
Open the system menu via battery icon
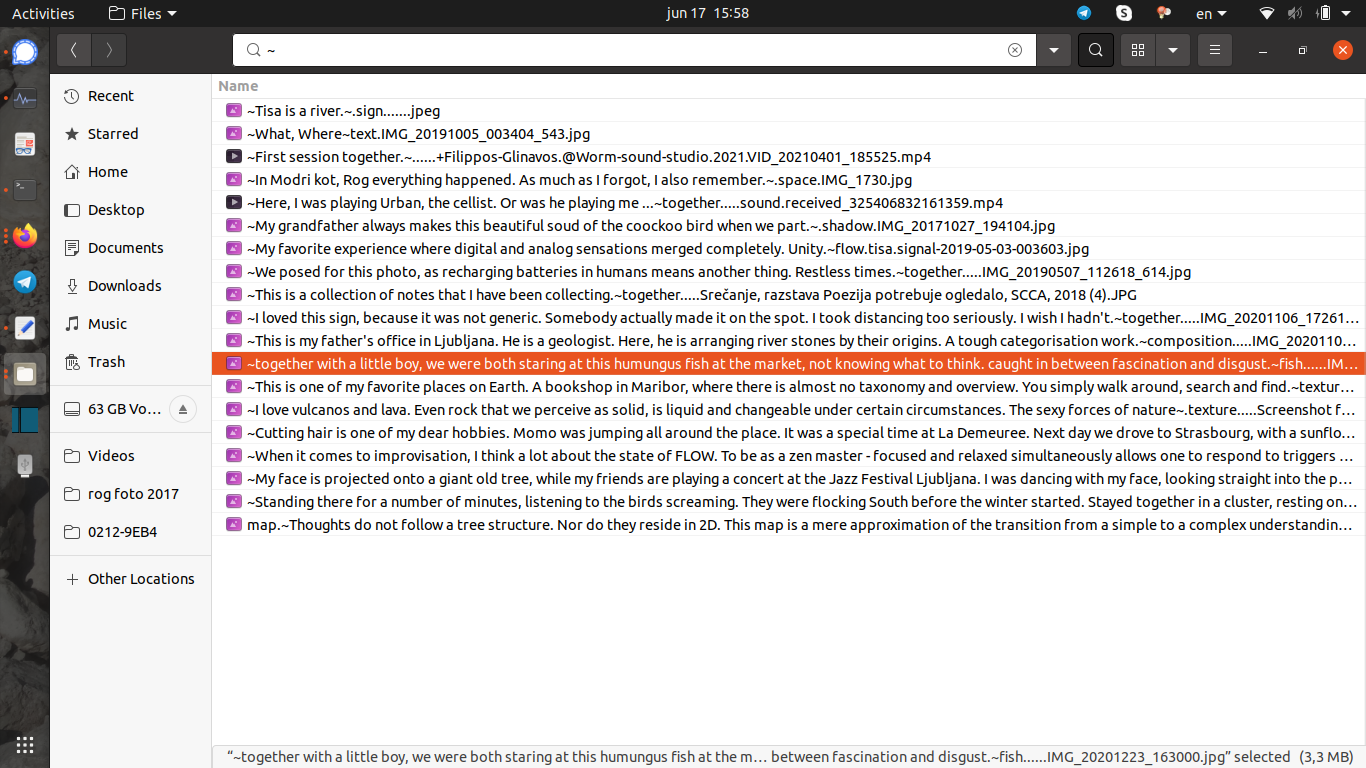1324,13
